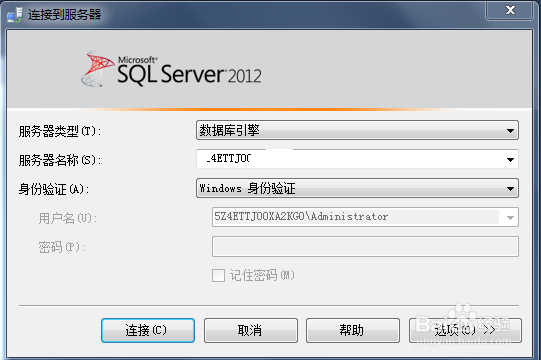Click the 用户名(U) label
Image resolution: width=541 pixels, height=360 pixels.
68,218
